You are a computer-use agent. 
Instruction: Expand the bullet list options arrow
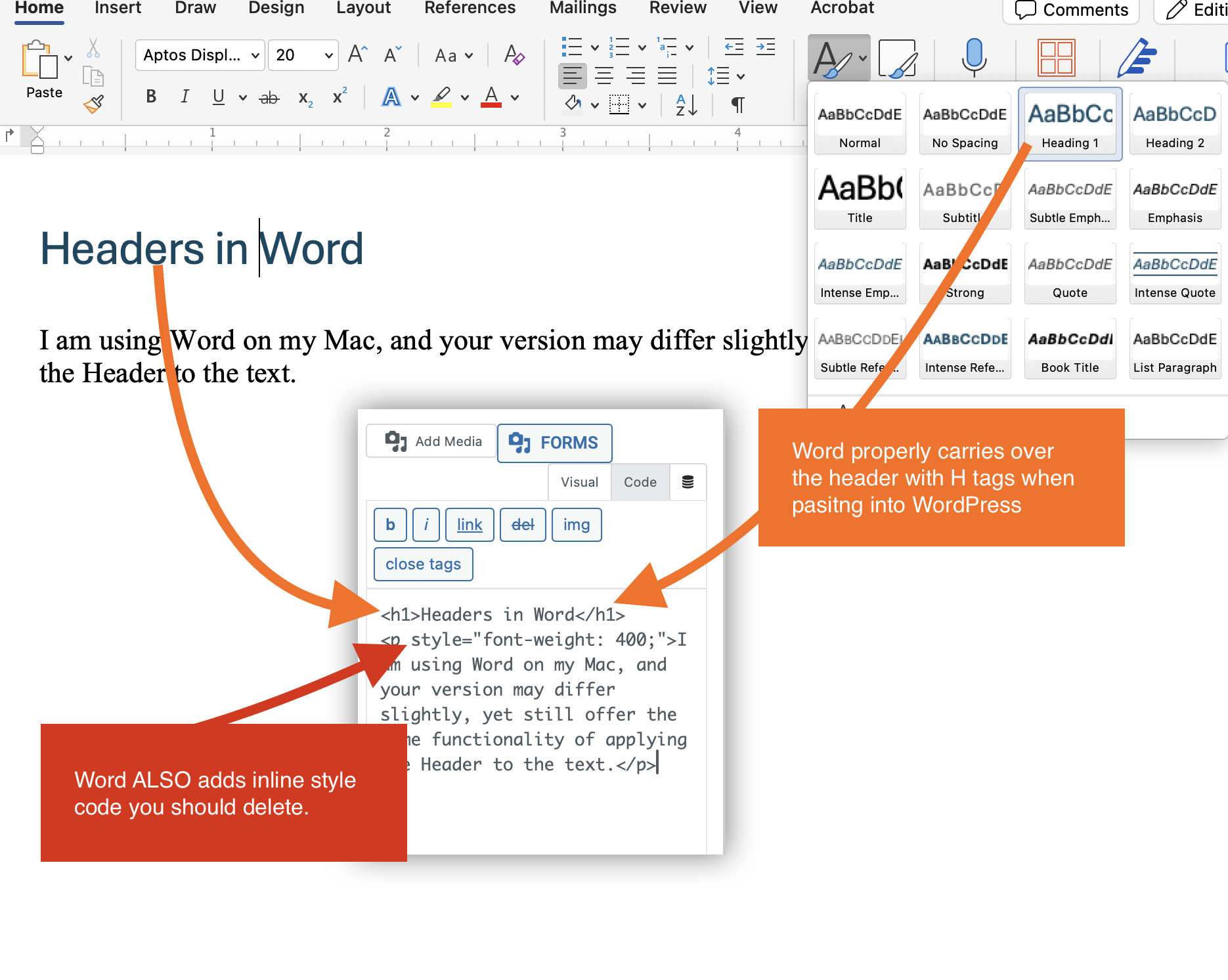tap(595, 47)
